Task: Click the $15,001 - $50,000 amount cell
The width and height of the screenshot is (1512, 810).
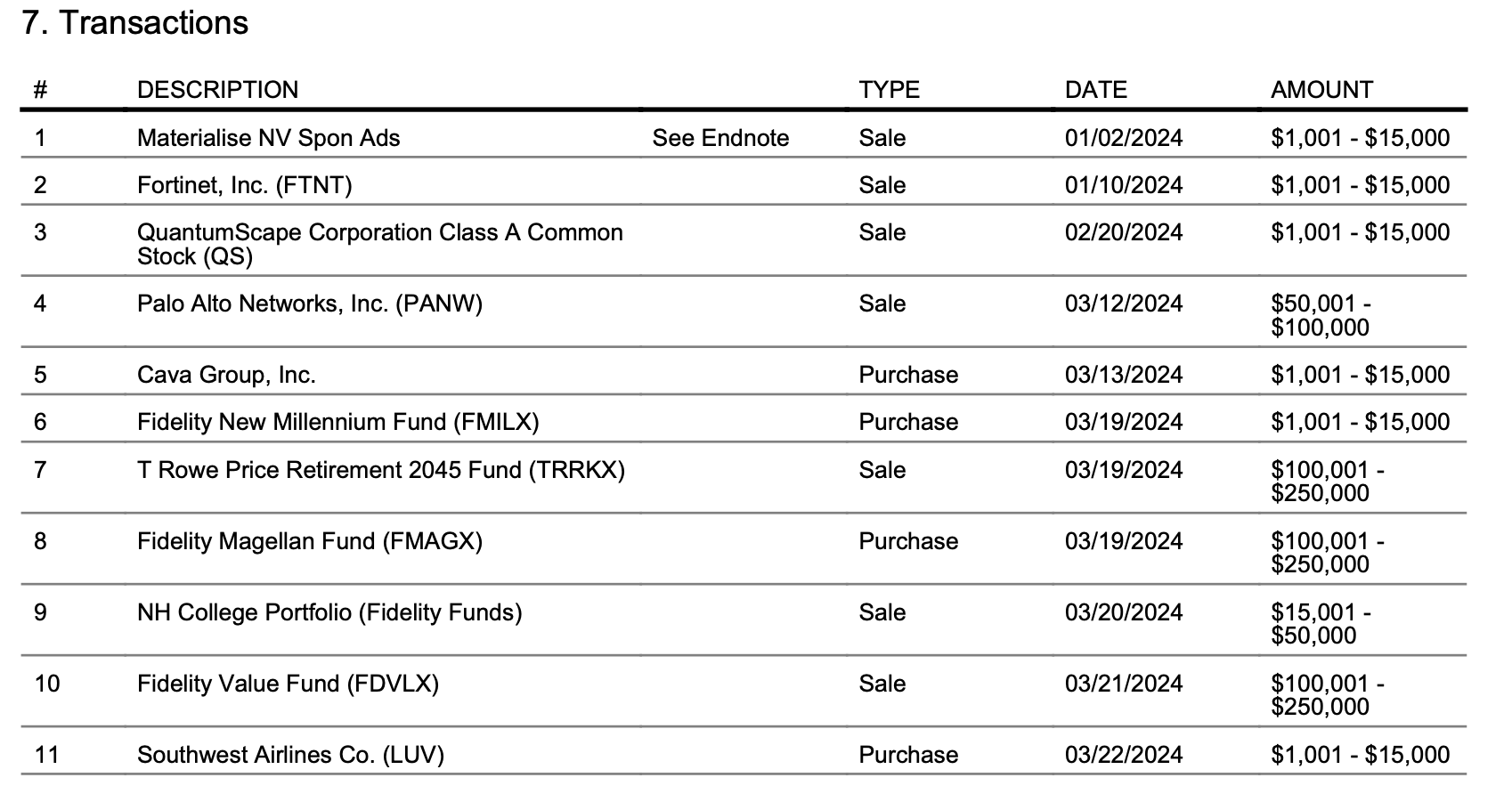Action: pos(1319,623)
